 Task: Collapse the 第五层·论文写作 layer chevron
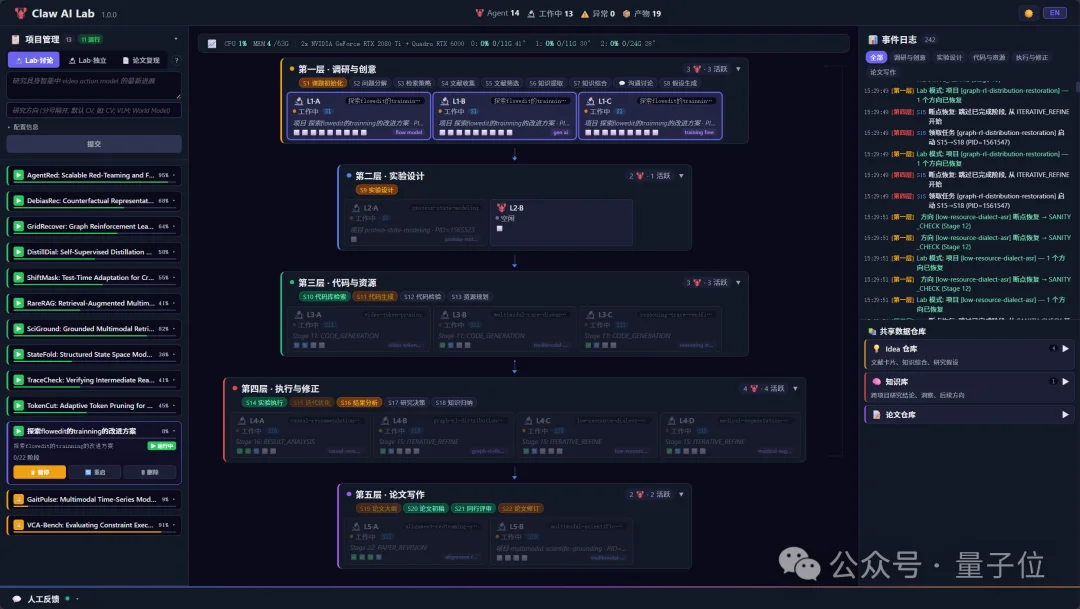[680, 493]
